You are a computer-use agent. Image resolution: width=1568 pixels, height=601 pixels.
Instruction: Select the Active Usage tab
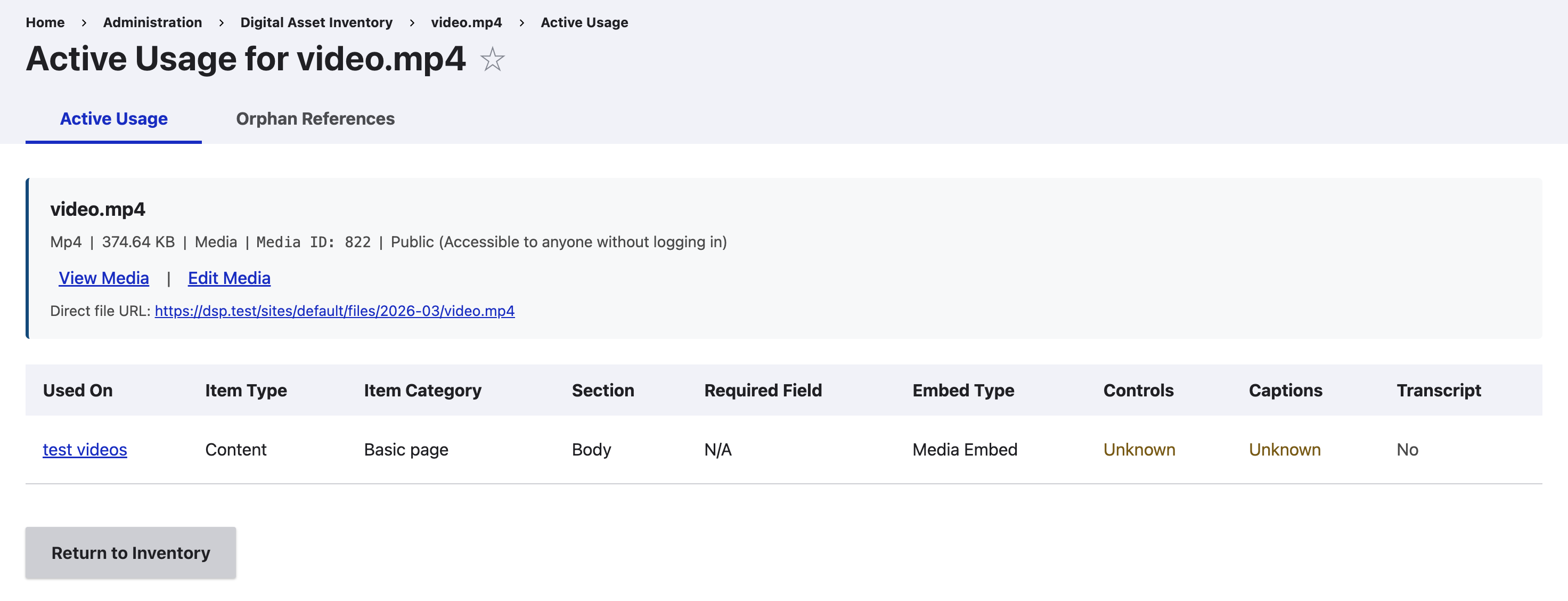(x=113, y=119)
